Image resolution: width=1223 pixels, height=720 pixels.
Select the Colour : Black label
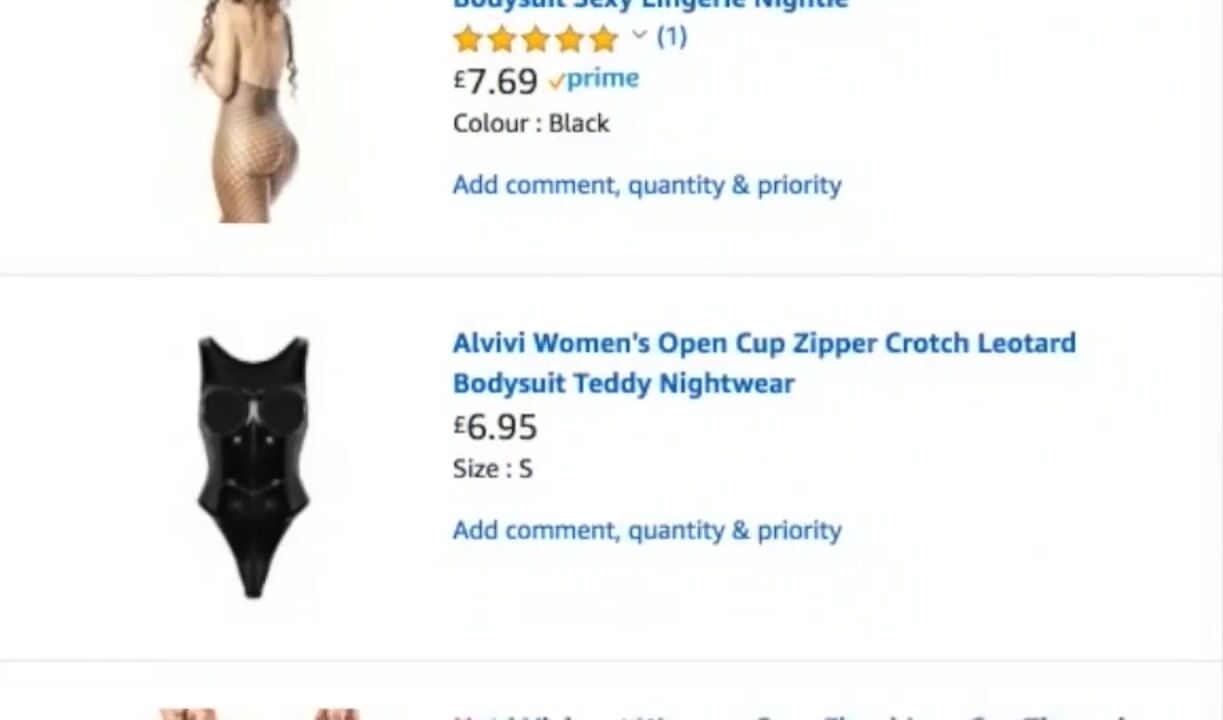[531, 123]
